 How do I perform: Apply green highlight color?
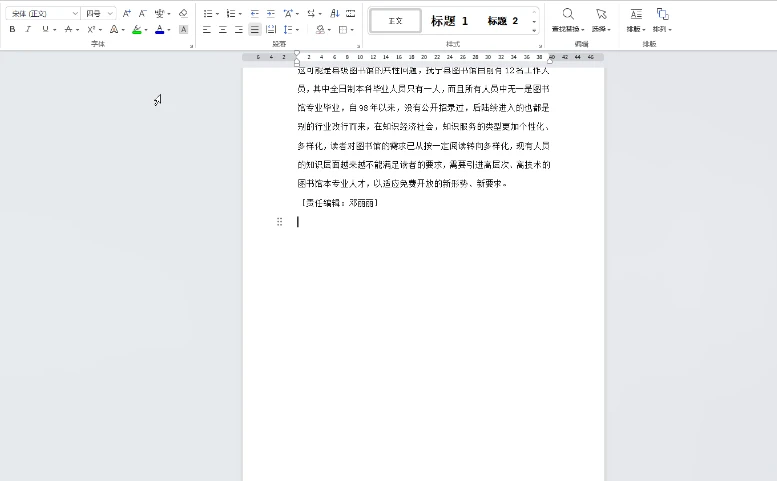point(137,30)
